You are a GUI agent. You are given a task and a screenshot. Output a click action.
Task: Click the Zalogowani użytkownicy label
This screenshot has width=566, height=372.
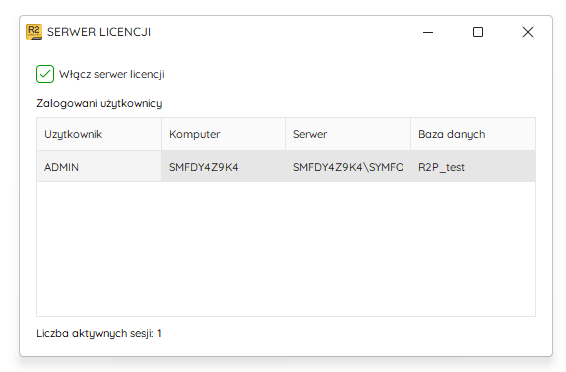point(99,104)
